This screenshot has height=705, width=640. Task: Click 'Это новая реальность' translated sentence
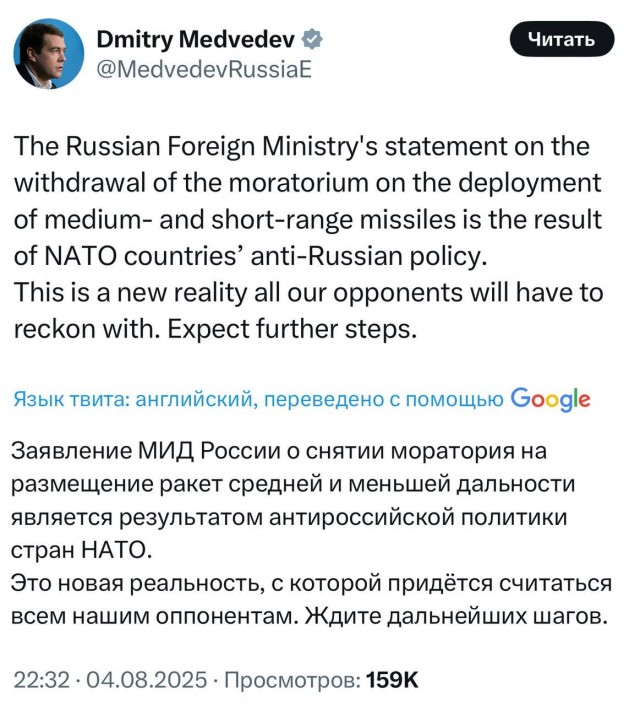(x=137, y=584)
